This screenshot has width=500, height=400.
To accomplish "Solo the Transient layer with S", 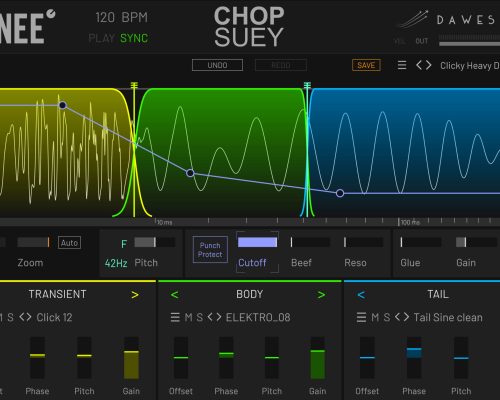I will coord(10,317).
